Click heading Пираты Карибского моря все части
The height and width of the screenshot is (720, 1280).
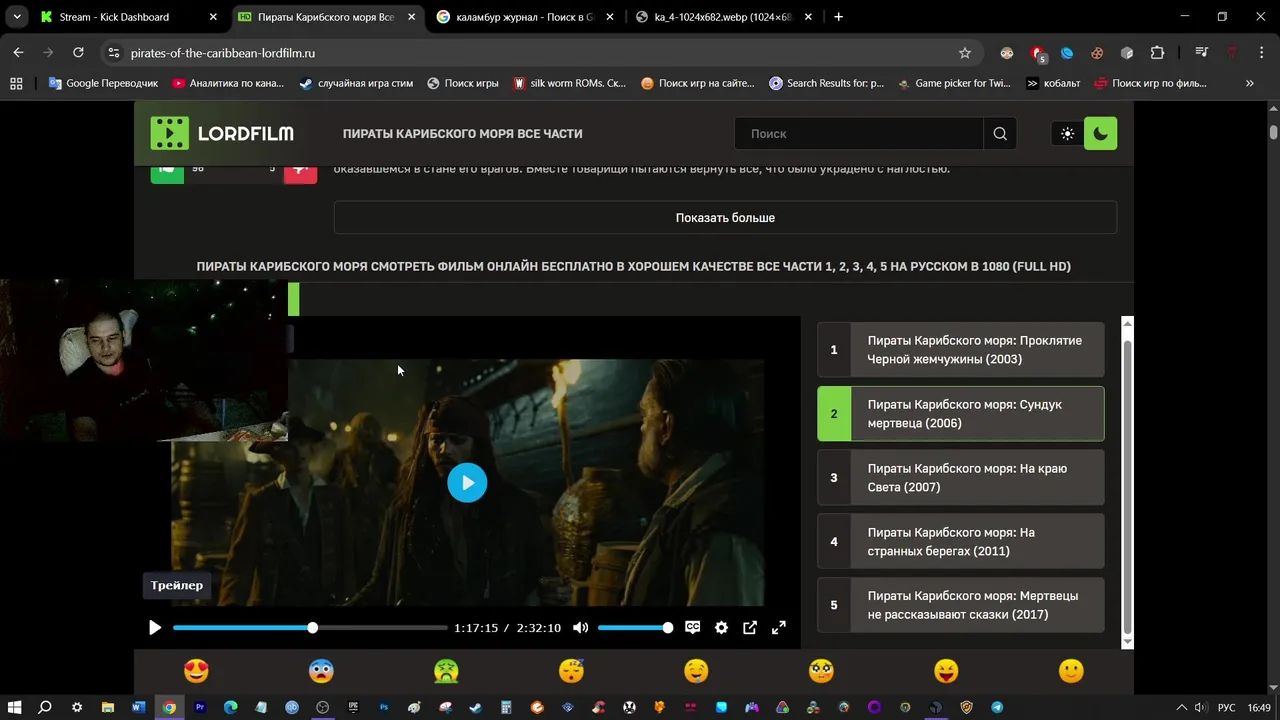pyautogui.click(x=463, y=134)
